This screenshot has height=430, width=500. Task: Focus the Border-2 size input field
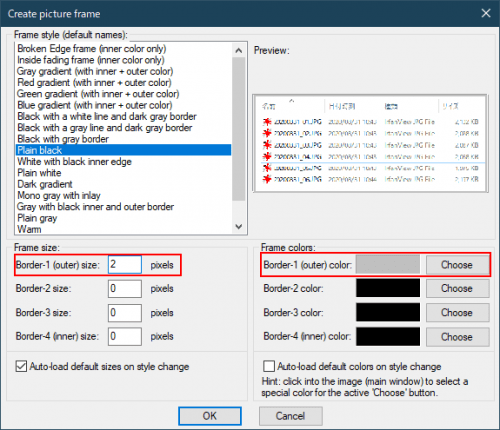click(x=125, y=289)
